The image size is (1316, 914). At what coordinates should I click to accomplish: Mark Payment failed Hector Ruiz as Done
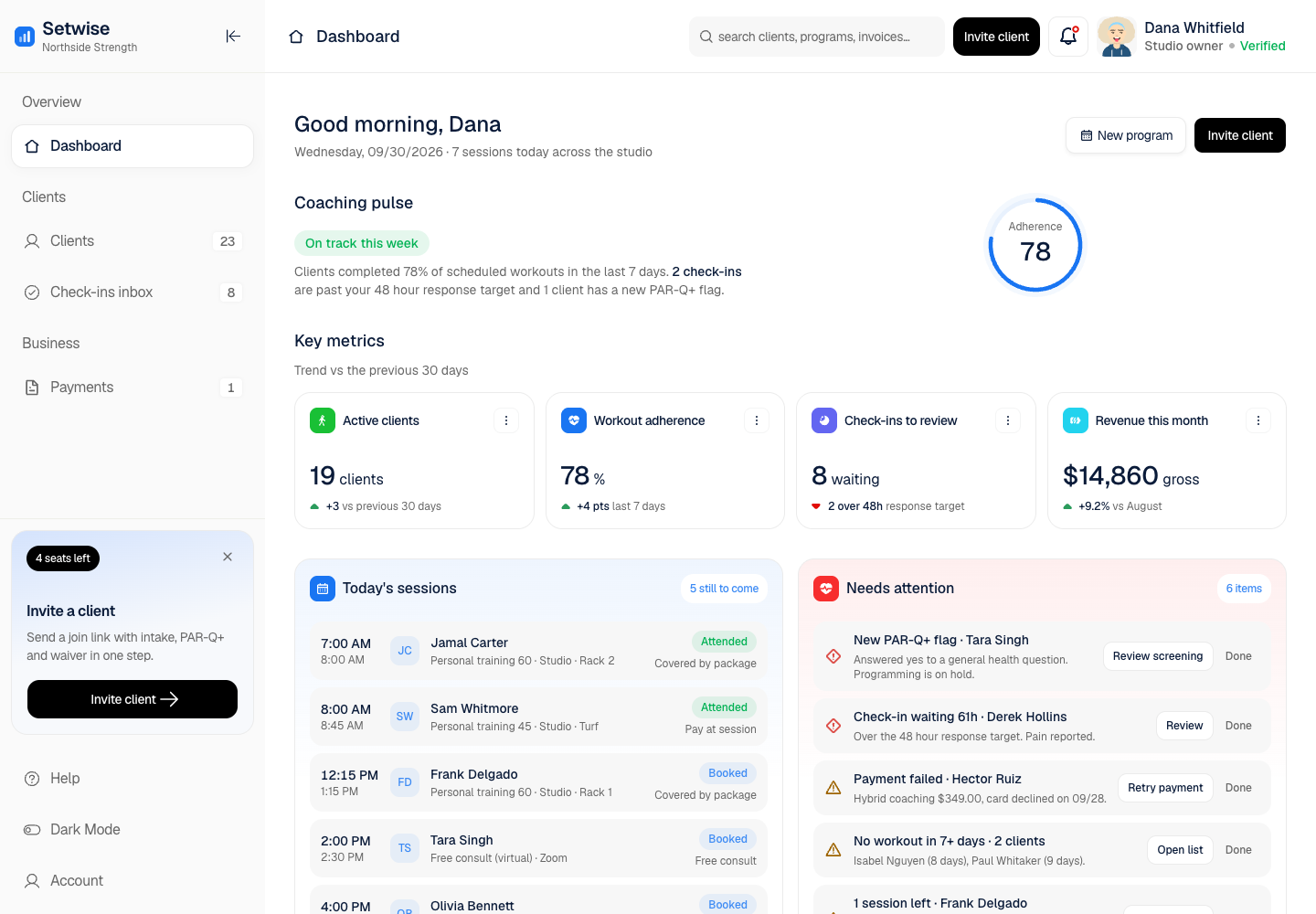tap(1238, 788)
